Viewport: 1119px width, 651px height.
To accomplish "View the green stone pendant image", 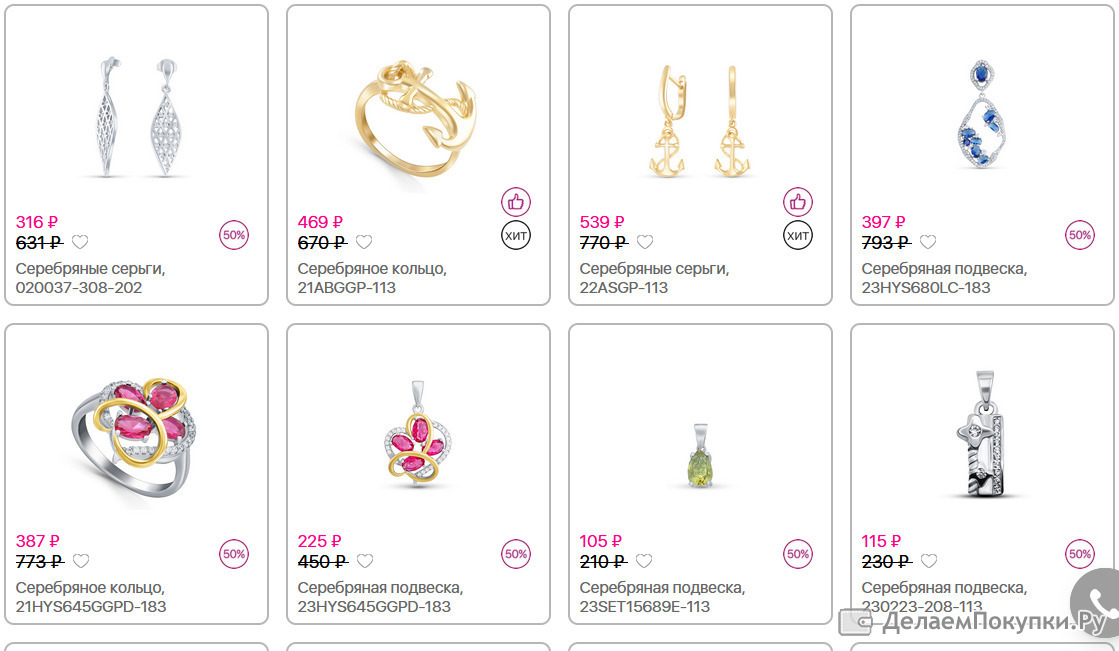I will click(700, 455).
